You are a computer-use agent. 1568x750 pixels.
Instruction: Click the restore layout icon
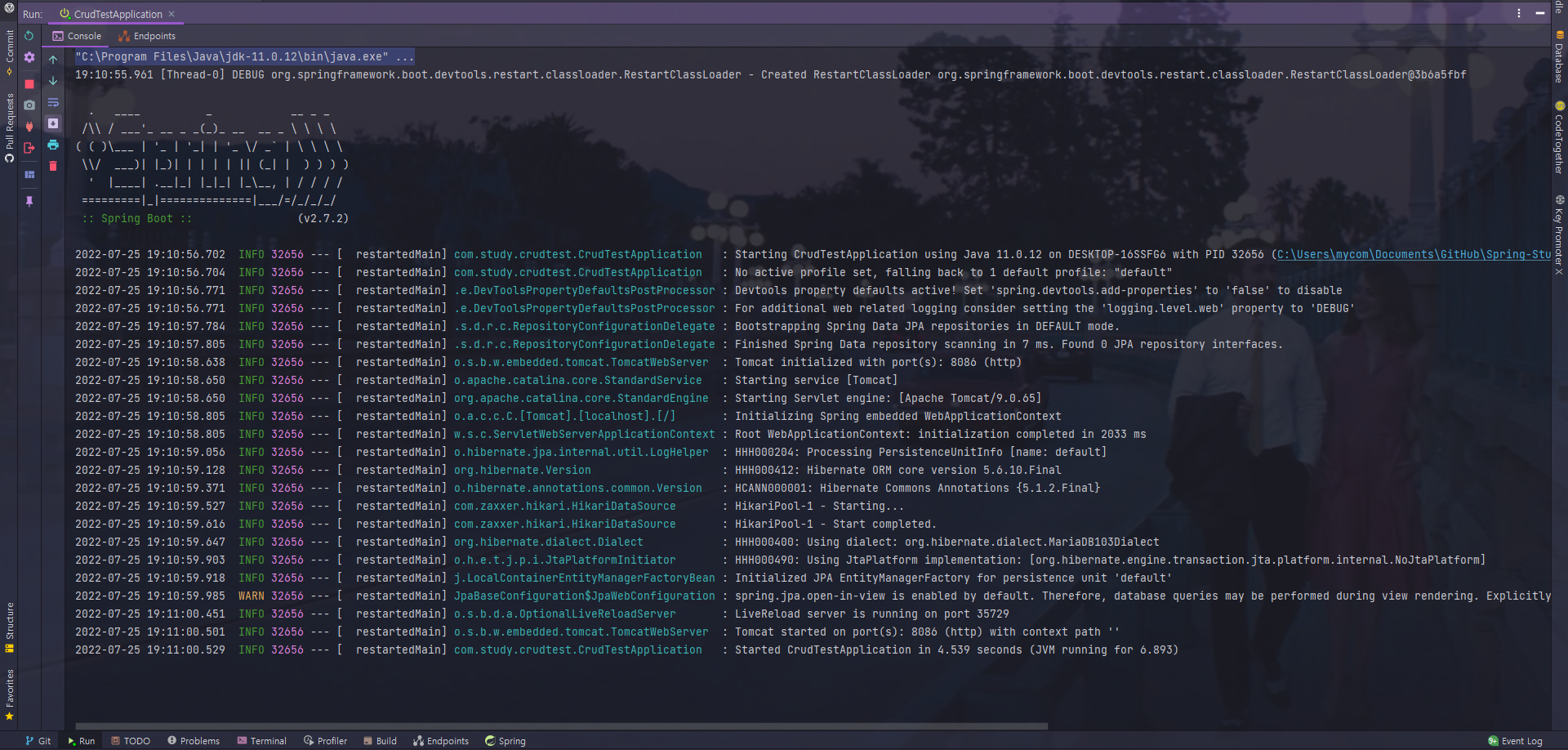tap(29, 174)
